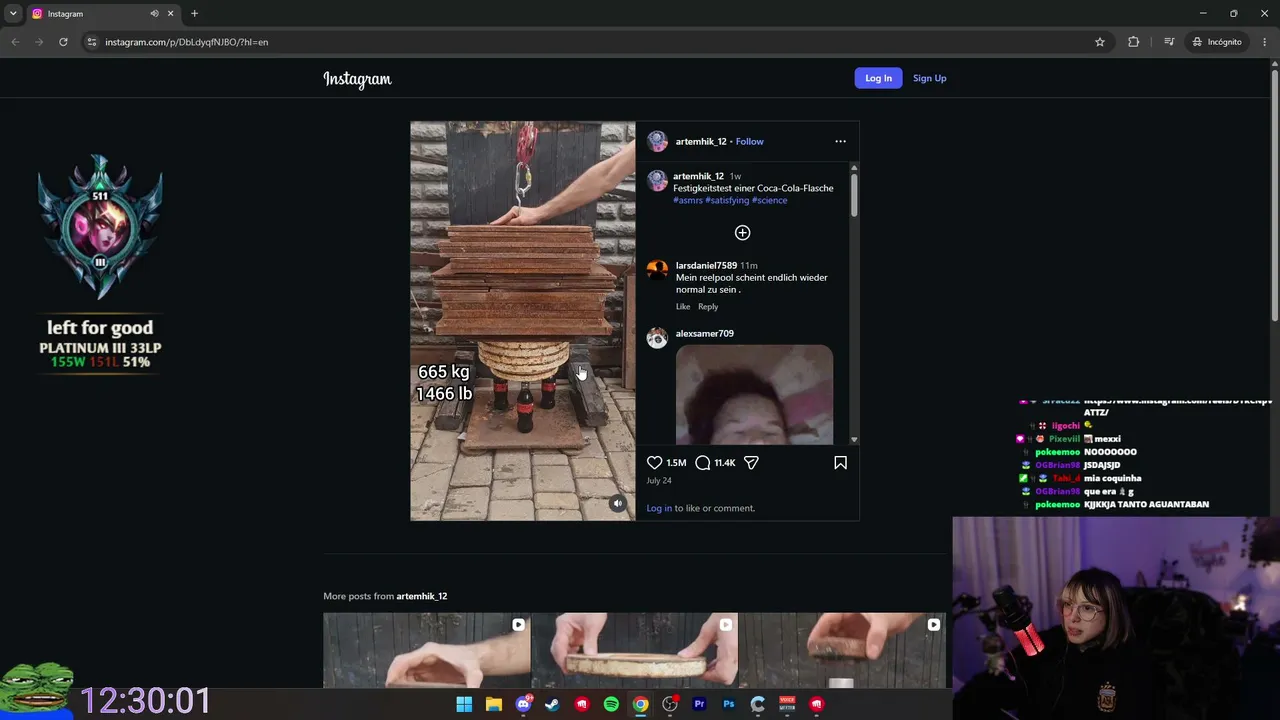Bookmark this page with the star
The width and height of the screenshot is (1280, 720).
1100,42
